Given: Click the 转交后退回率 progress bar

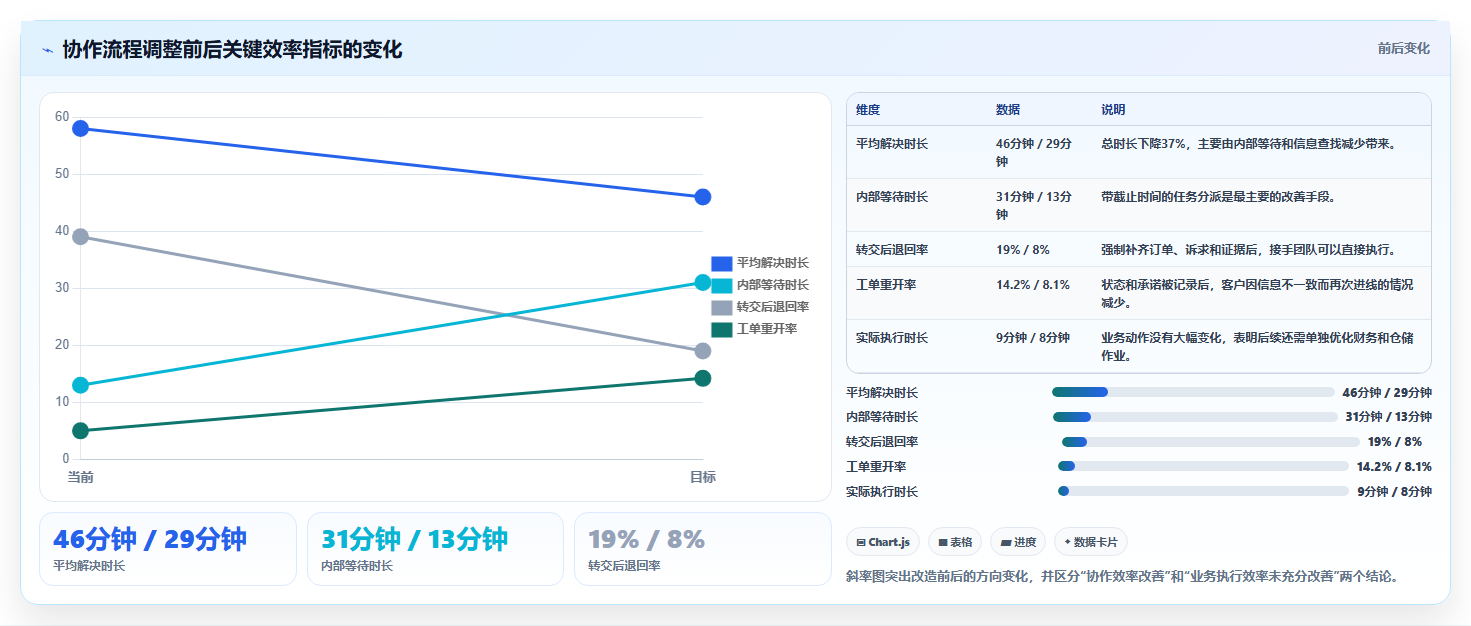Looking at the screenshot, I should [x=1211, y=442].
